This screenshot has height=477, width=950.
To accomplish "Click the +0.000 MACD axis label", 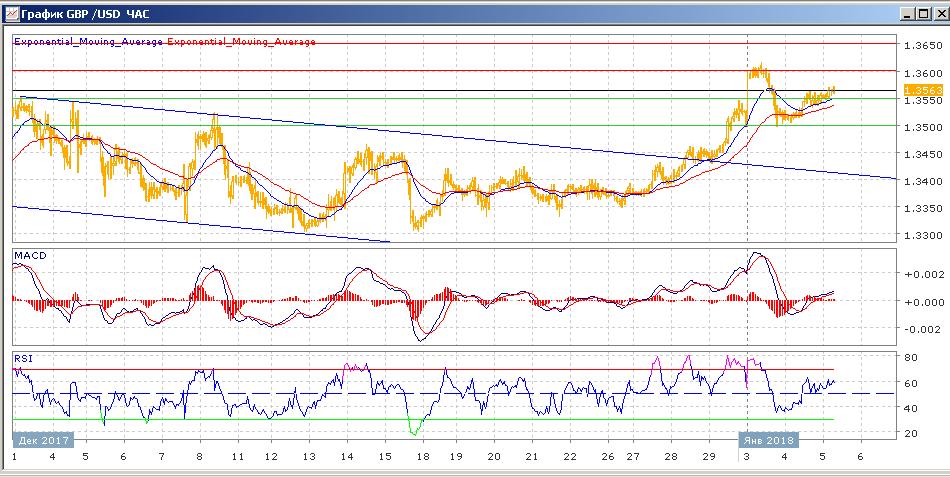I will click(x=923, y=302).
